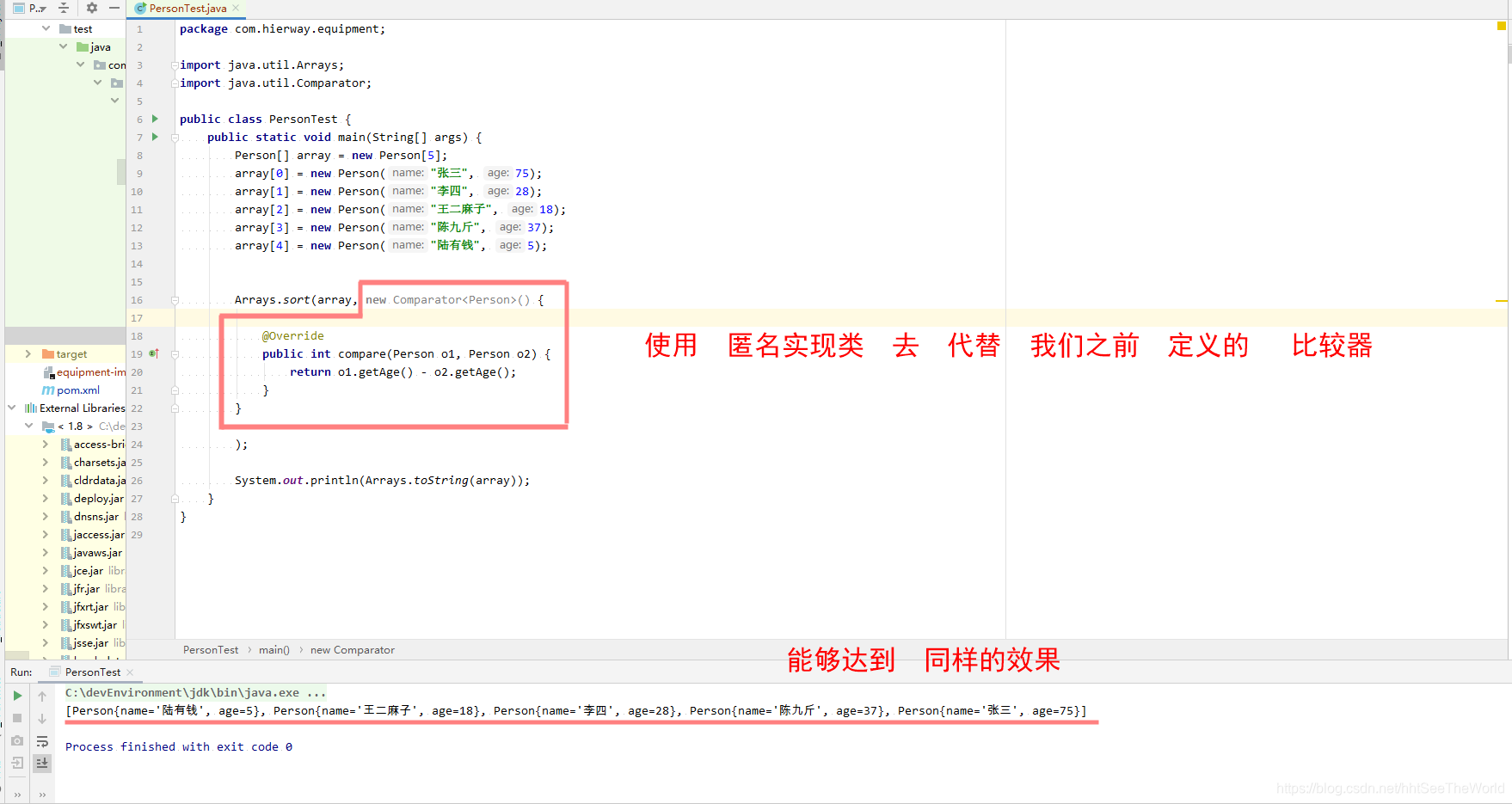Show more console actions chevron beside output
1512x804 pixels.
pos(42,795)
